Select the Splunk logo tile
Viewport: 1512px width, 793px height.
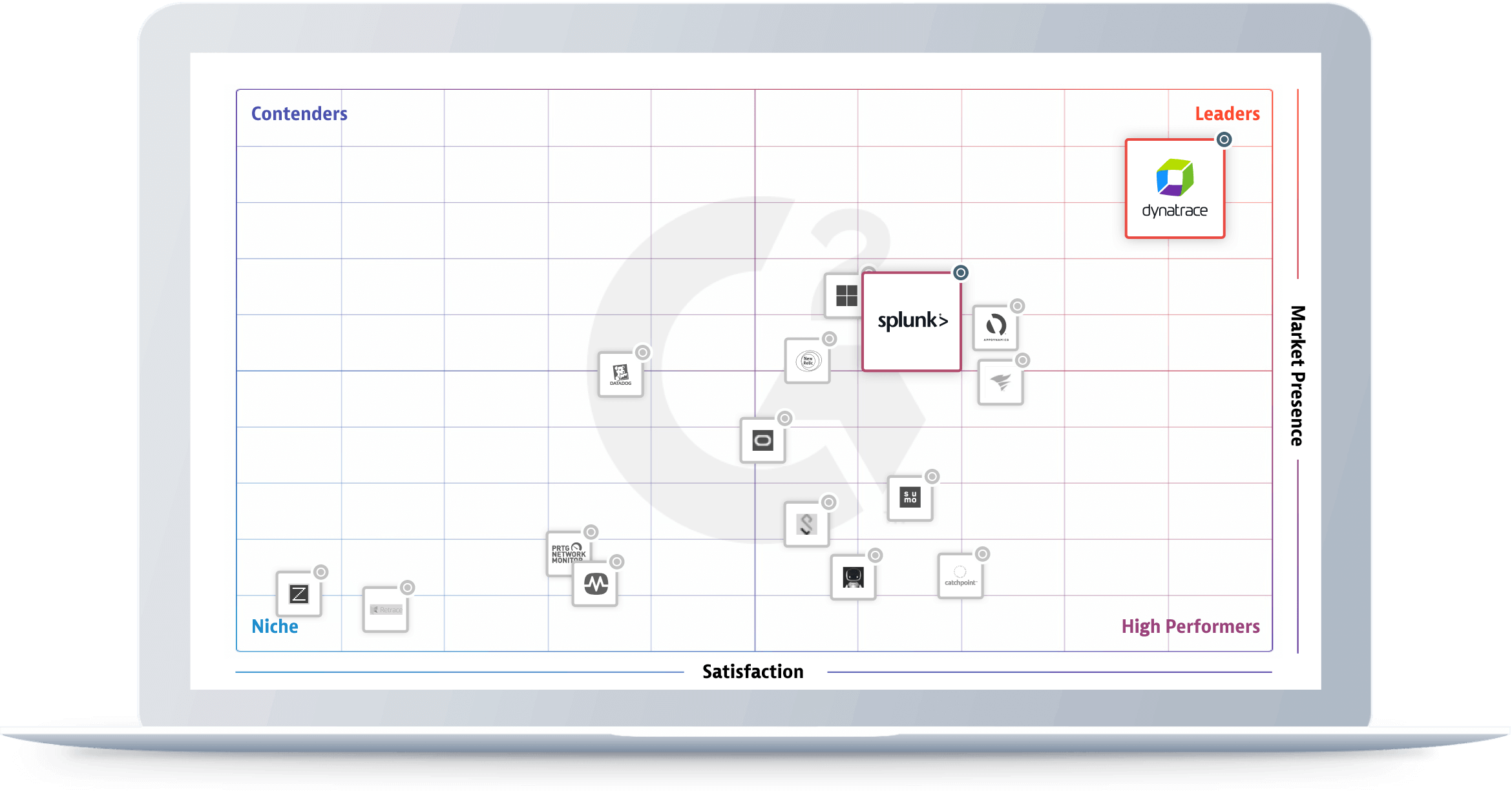tap(912, 322)
